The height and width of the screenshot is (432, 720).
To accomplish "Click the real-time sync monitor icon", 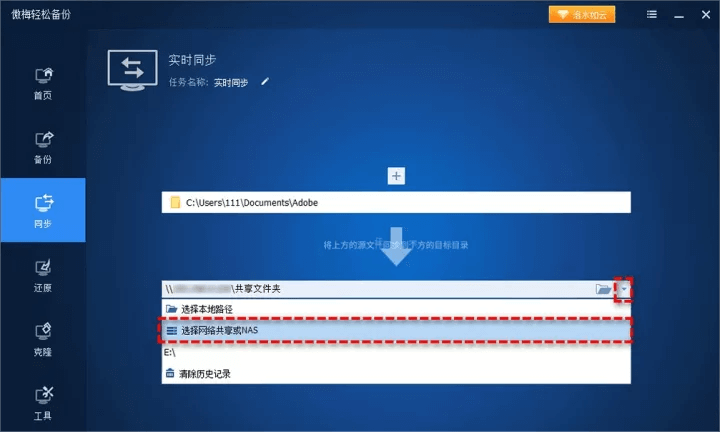I will pyautogui.click(x=133, y=70).
